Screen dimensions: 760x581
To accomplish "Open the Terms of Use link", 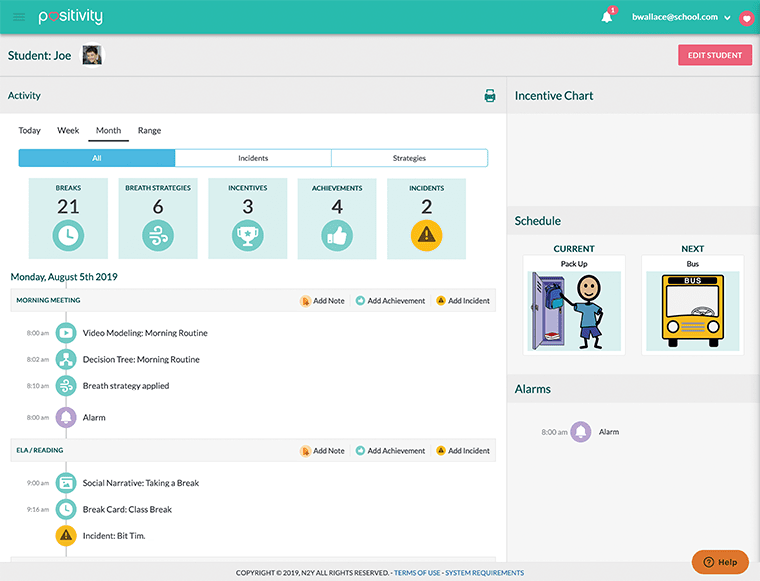I will tap(416, 573).
